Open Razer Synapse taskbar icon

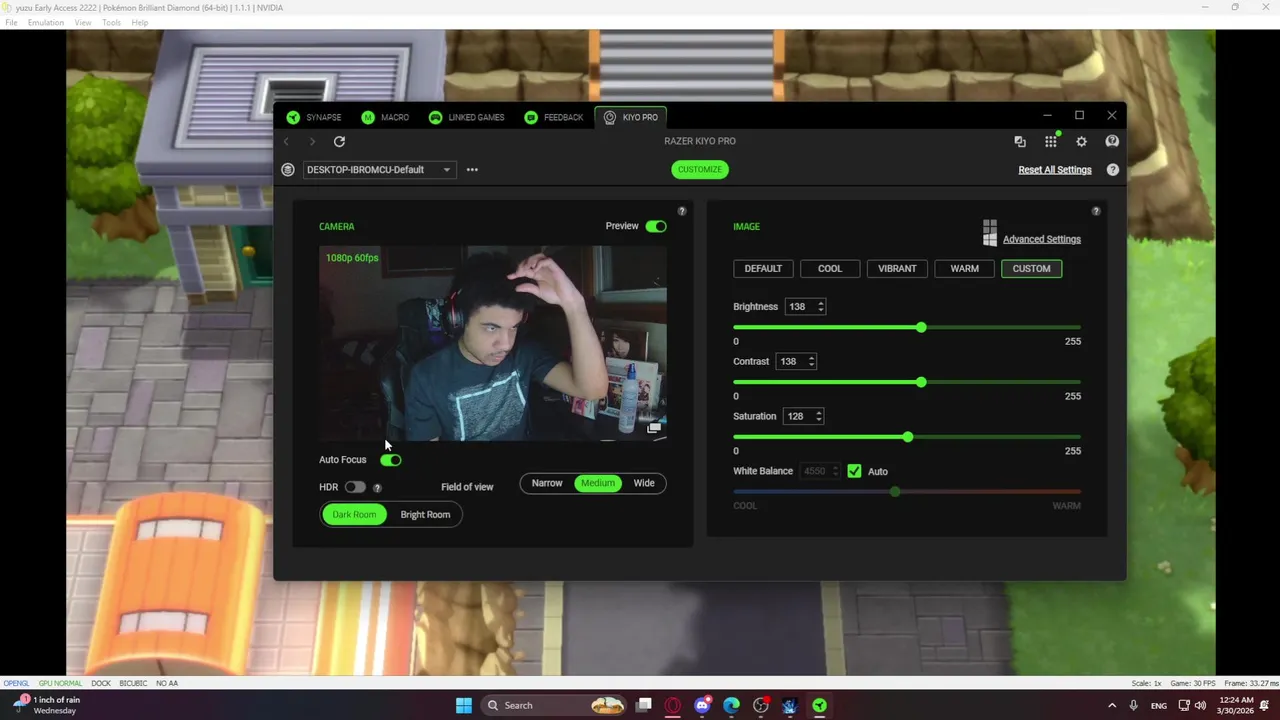819,705
